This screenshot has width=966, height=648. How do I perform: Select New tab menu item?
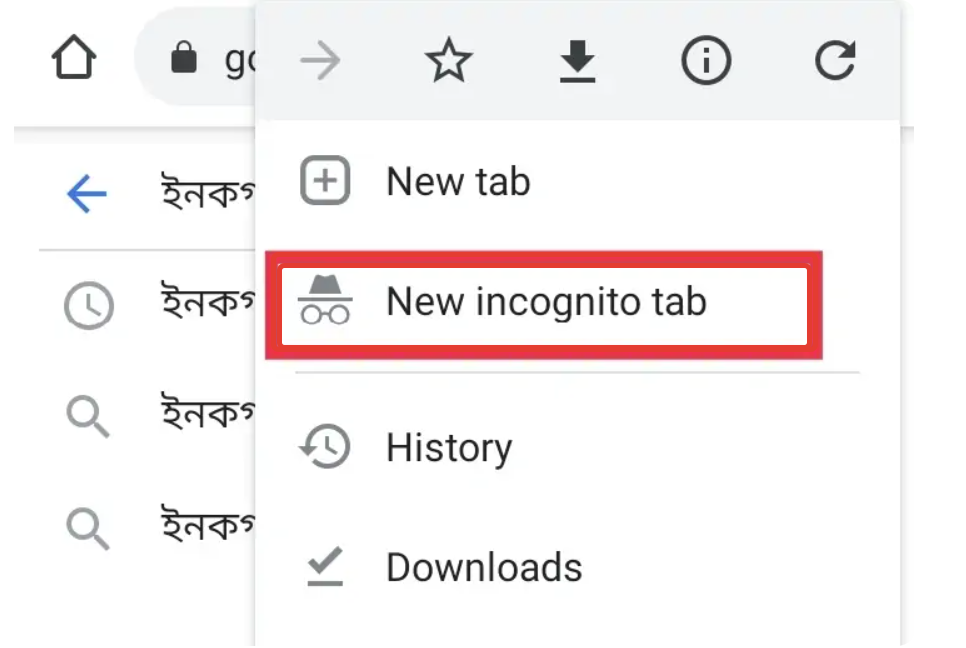click(x=577, y=181)
